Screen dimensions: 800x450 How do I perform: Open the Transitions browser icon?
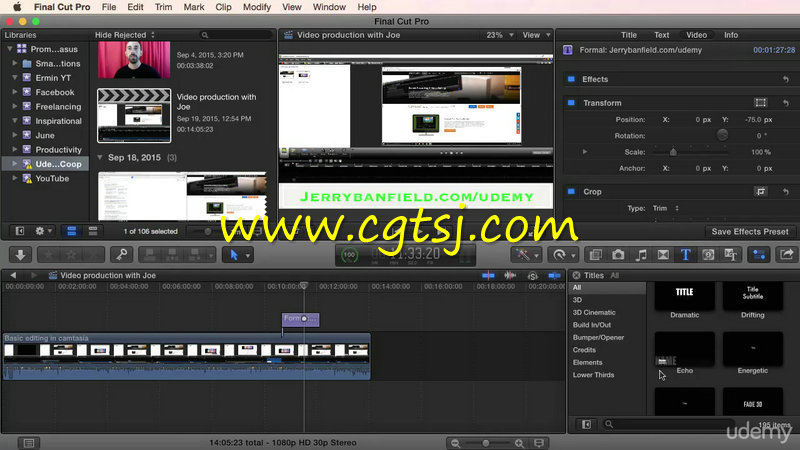click(663, 255)
